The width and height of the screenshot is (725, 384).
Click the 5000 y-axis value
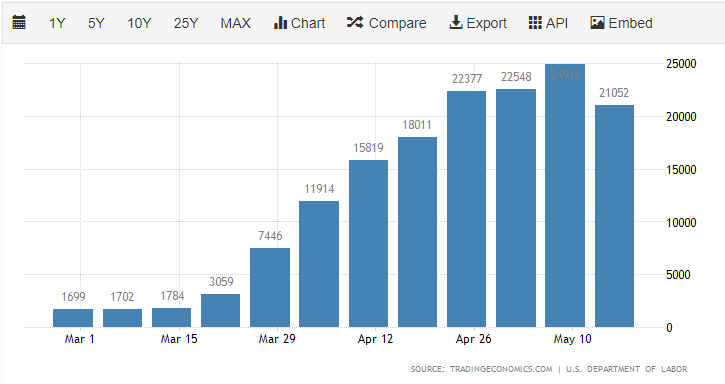(x=678, y=275)
